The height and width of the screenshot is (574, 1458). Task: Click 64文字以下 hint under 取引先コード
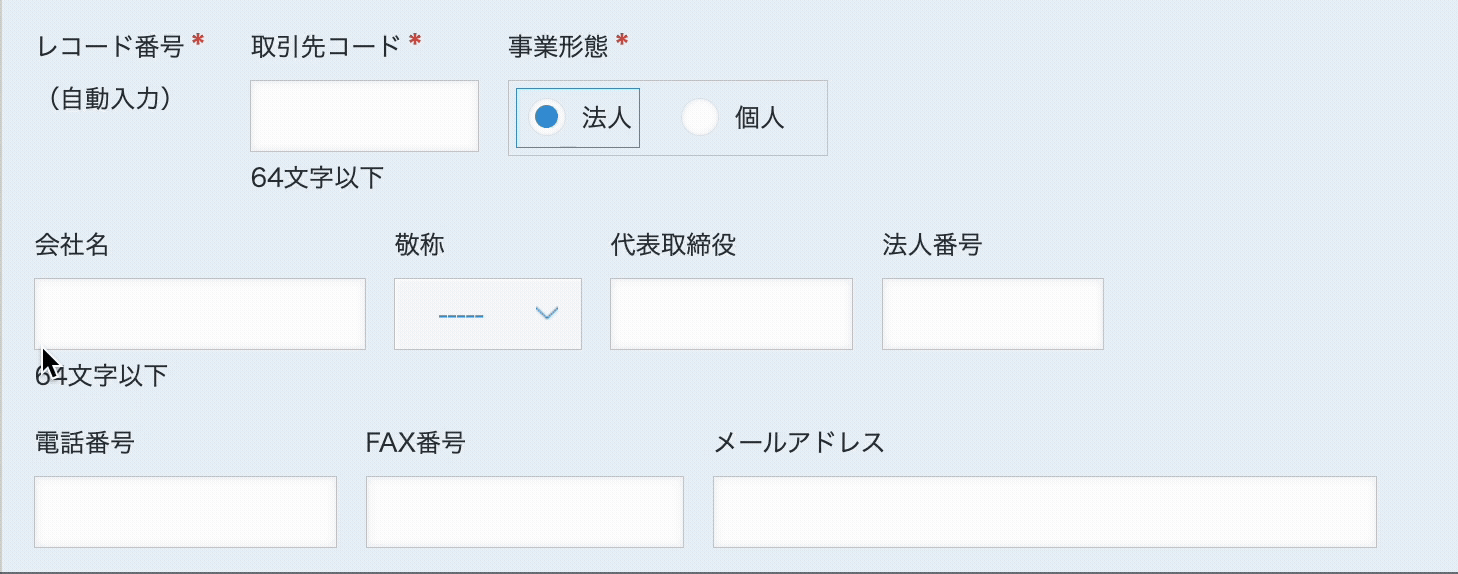(x=317, y=178)
